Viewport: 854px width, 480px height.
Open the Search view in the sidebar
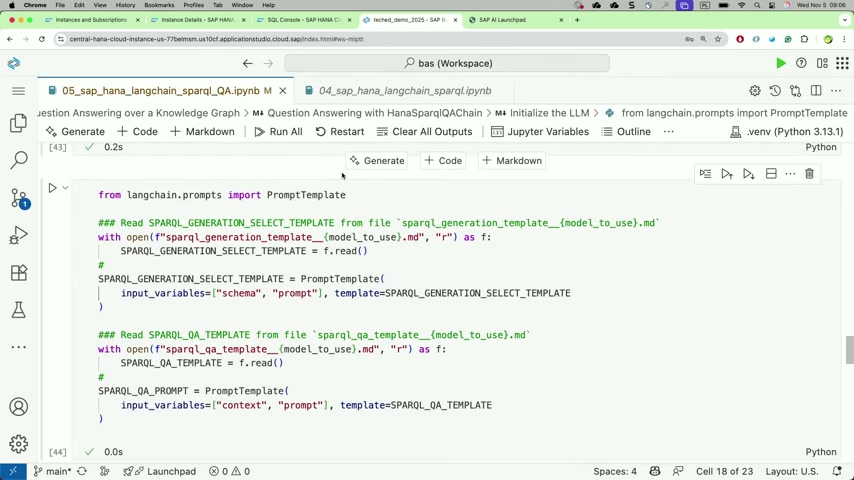(x=19, y=160)
